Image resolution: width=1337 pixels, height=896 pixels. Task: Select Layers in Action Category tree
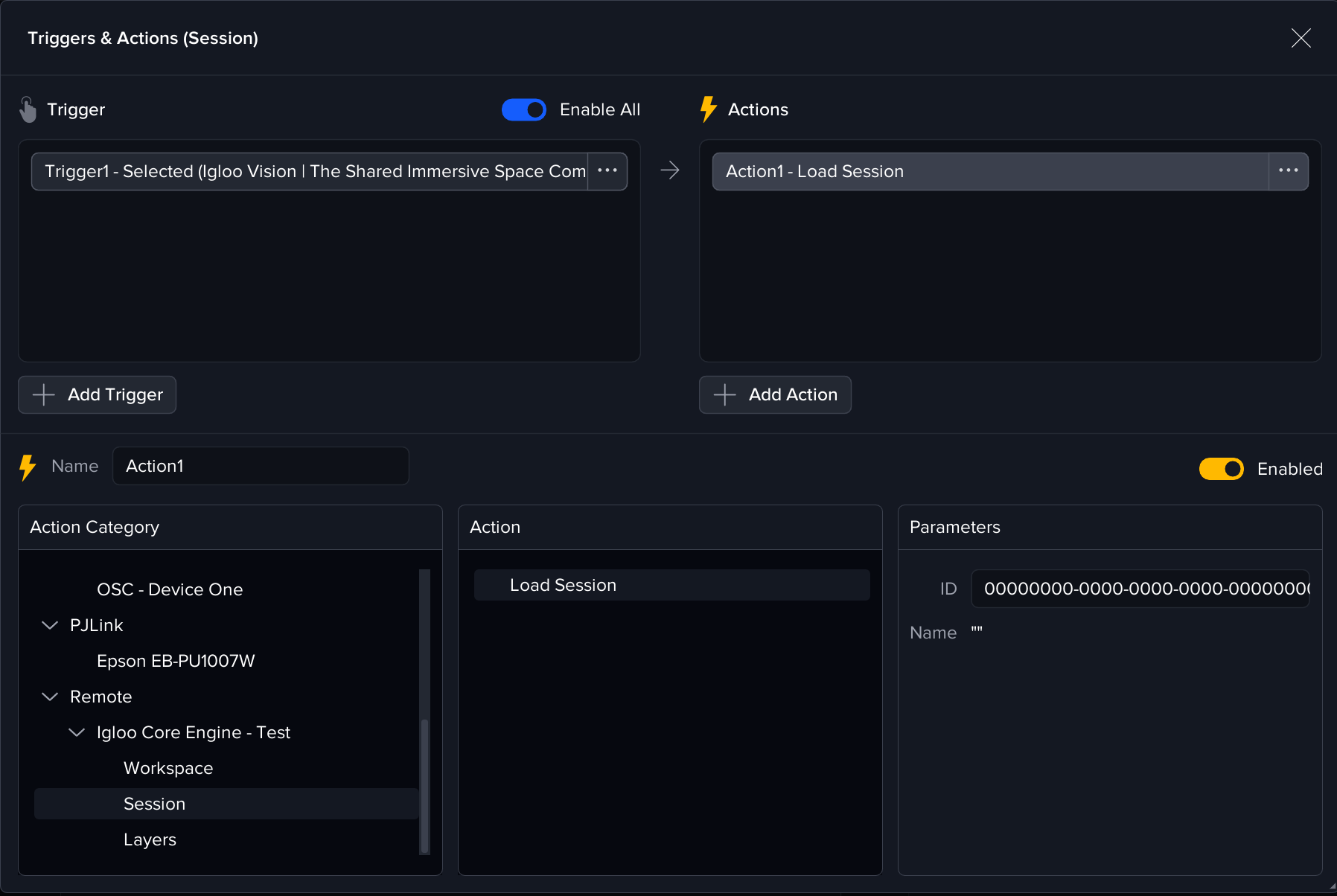[x=150, y=839]
